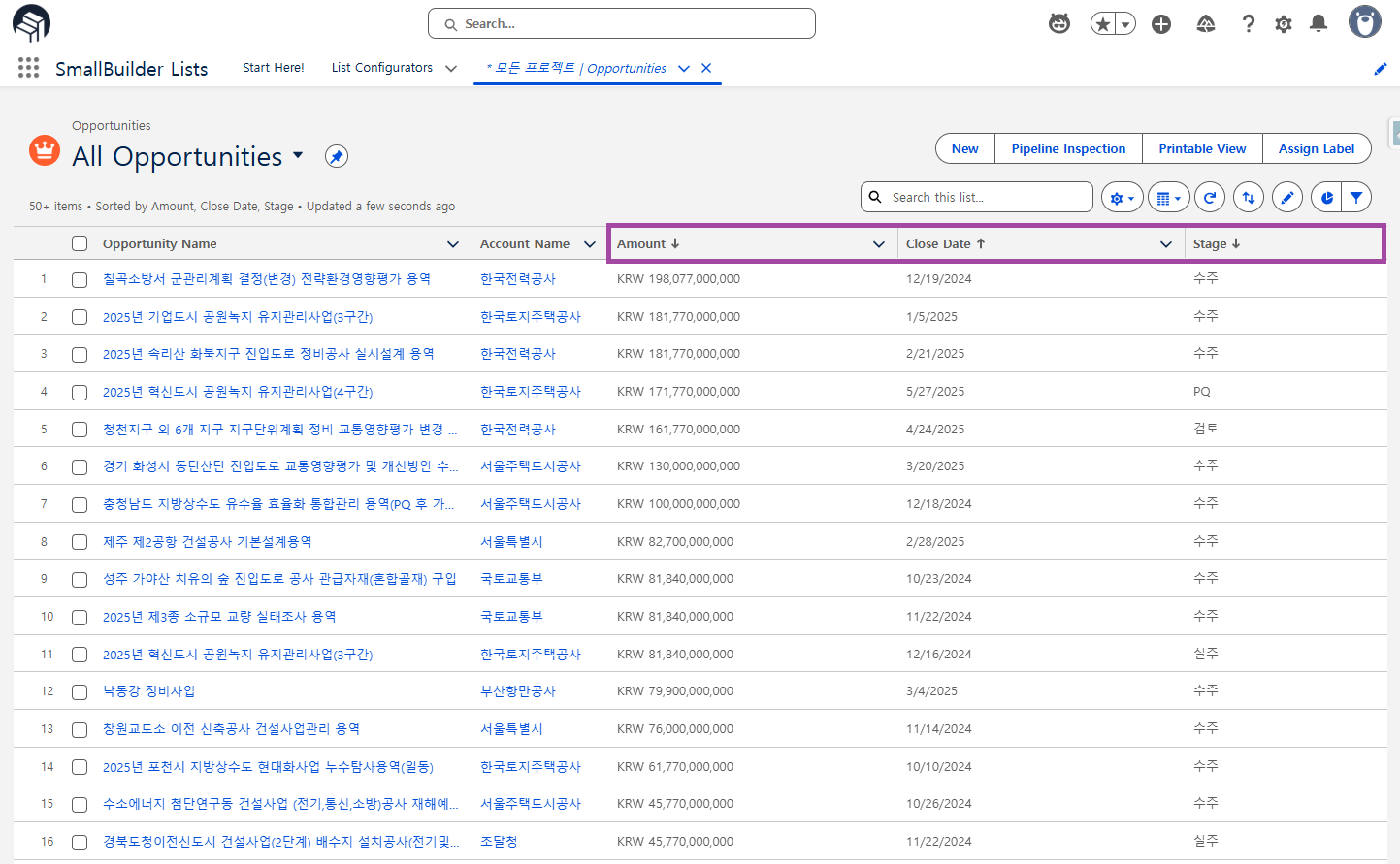1400x864 pixels.
Task: View notifications bell
Action: 1318,23
